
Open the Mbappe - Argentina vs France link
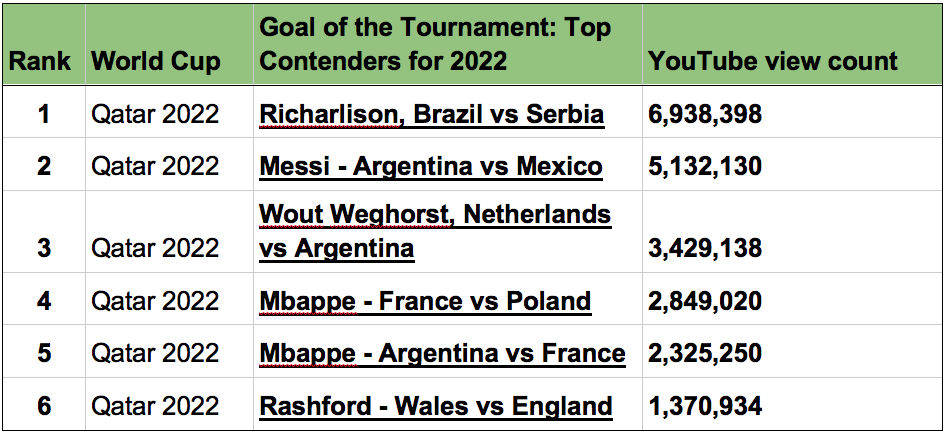442,353
